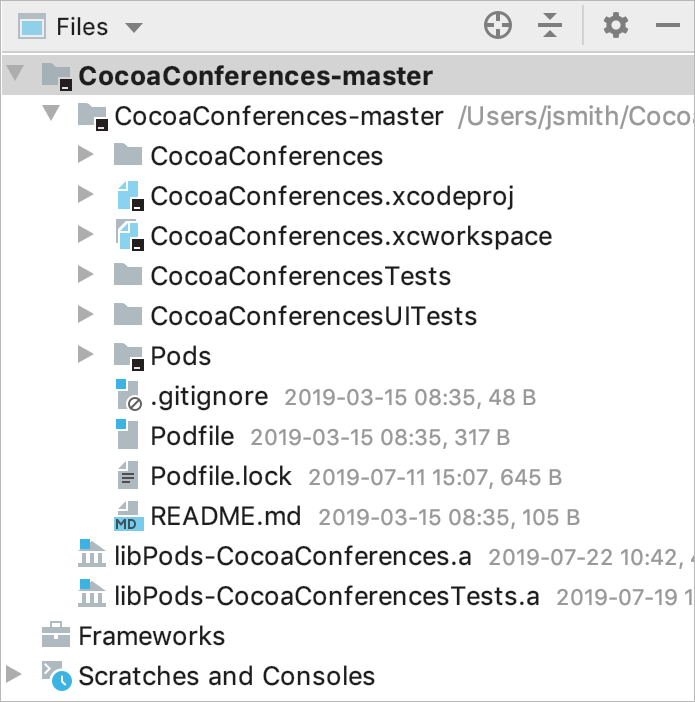695x702 pixels.
Task: Click the CocoaConferences.xcodeproj project icon
Action: pyautogui.click(x=129, y=197)
